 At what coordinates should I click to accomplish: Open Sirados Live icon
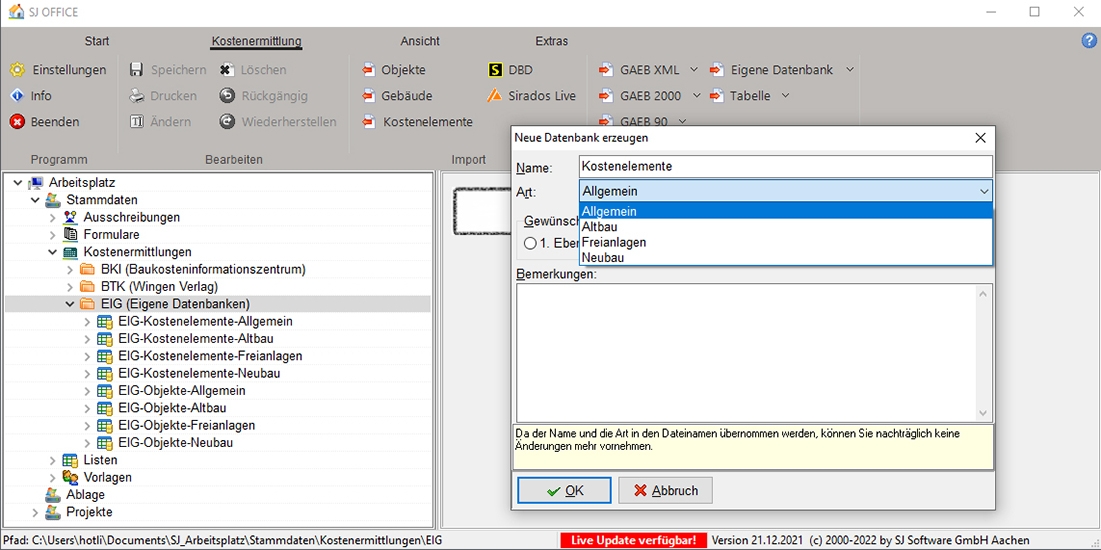pyautogui.click(x=496, y=96)
